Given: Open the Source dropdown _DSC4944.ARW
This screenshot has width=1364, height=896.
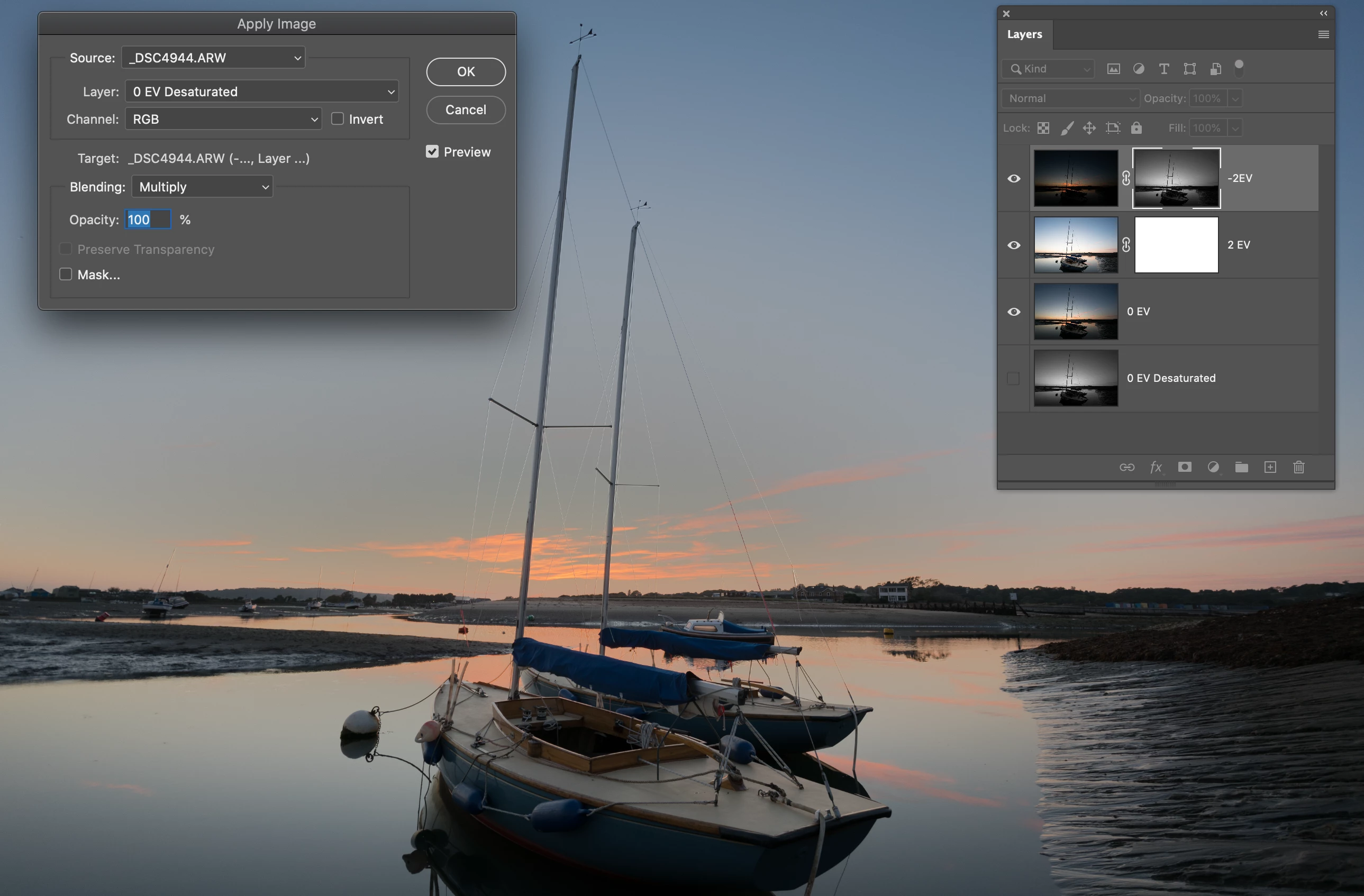Looking at the screenshot, I should [213, 58].
